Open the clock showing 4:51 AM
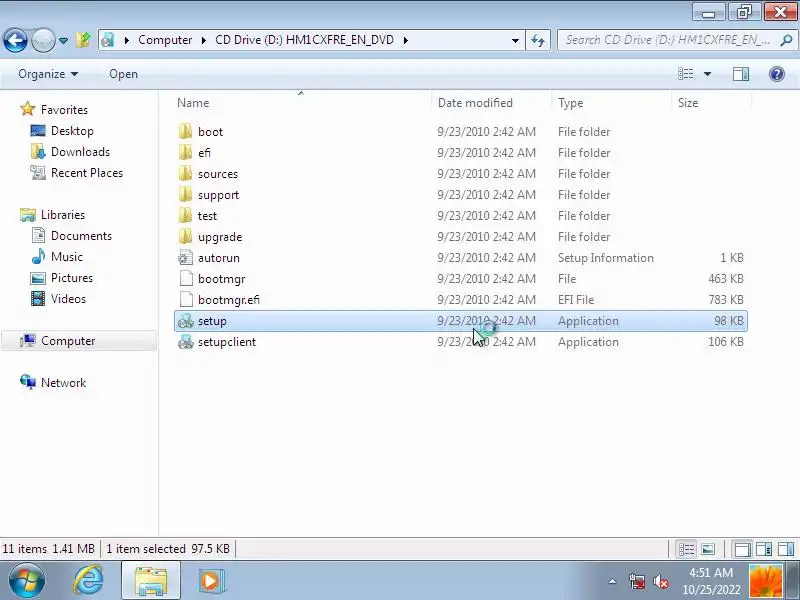The image size is (800, 600). [x=711, y=581]
